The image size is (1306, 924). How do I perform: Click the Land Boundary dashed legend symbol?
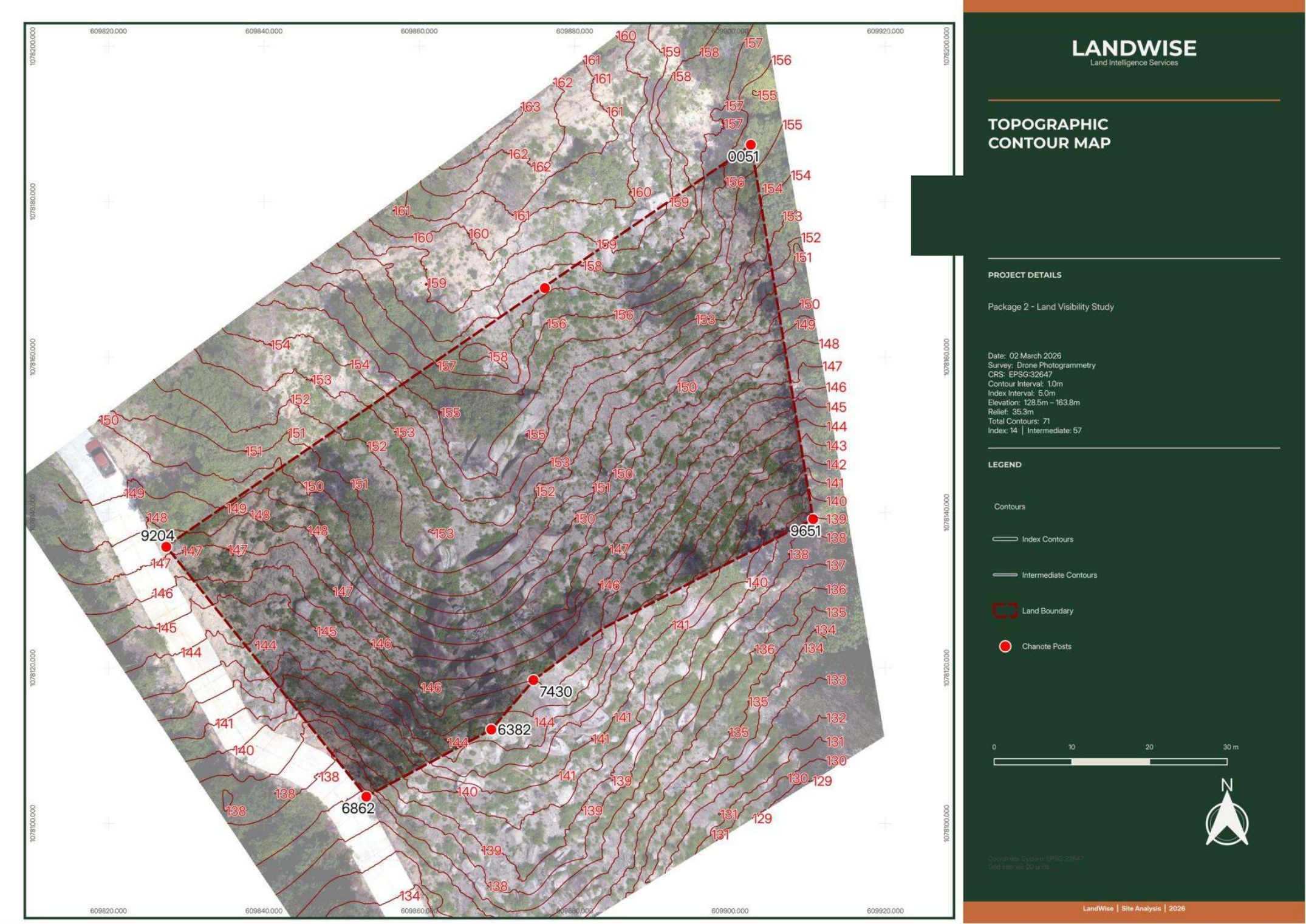point(1005,611)
